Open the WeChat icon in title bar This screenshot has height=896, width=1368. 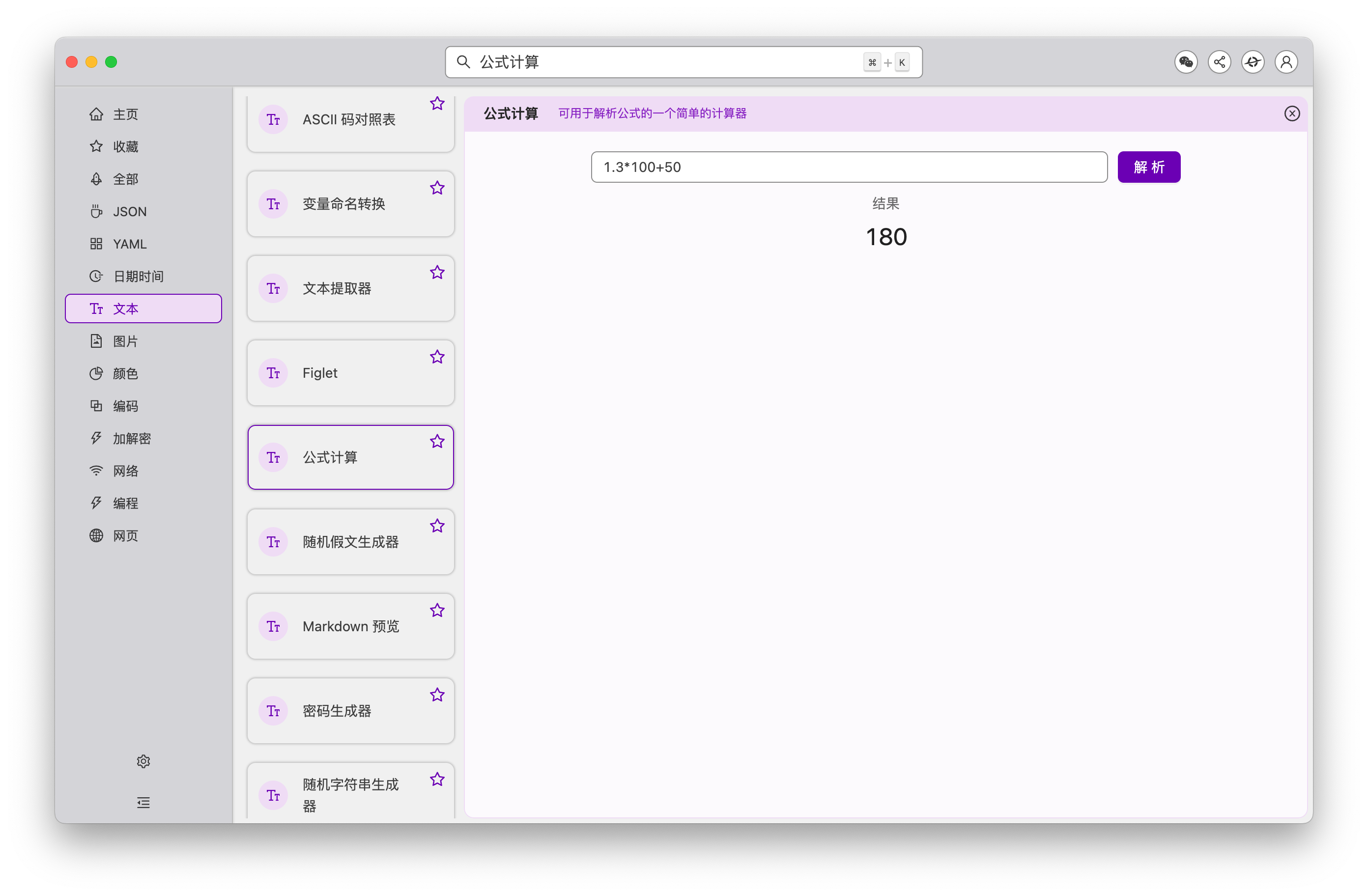pos(1186,62)
